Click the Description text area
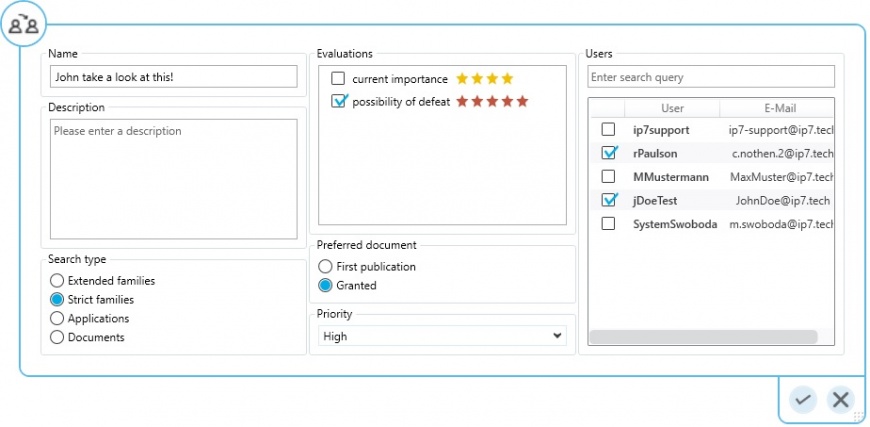 point(174,179)
